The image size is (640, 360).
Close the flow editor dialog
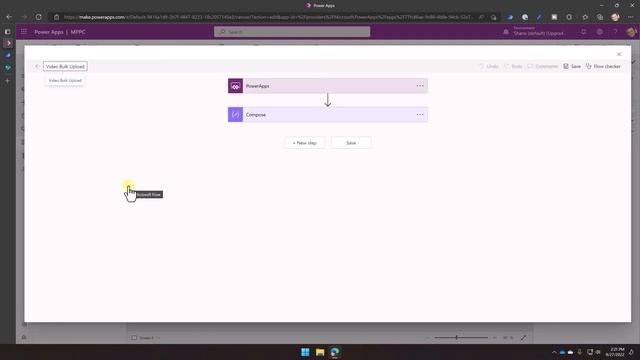[x=619, y=54]
